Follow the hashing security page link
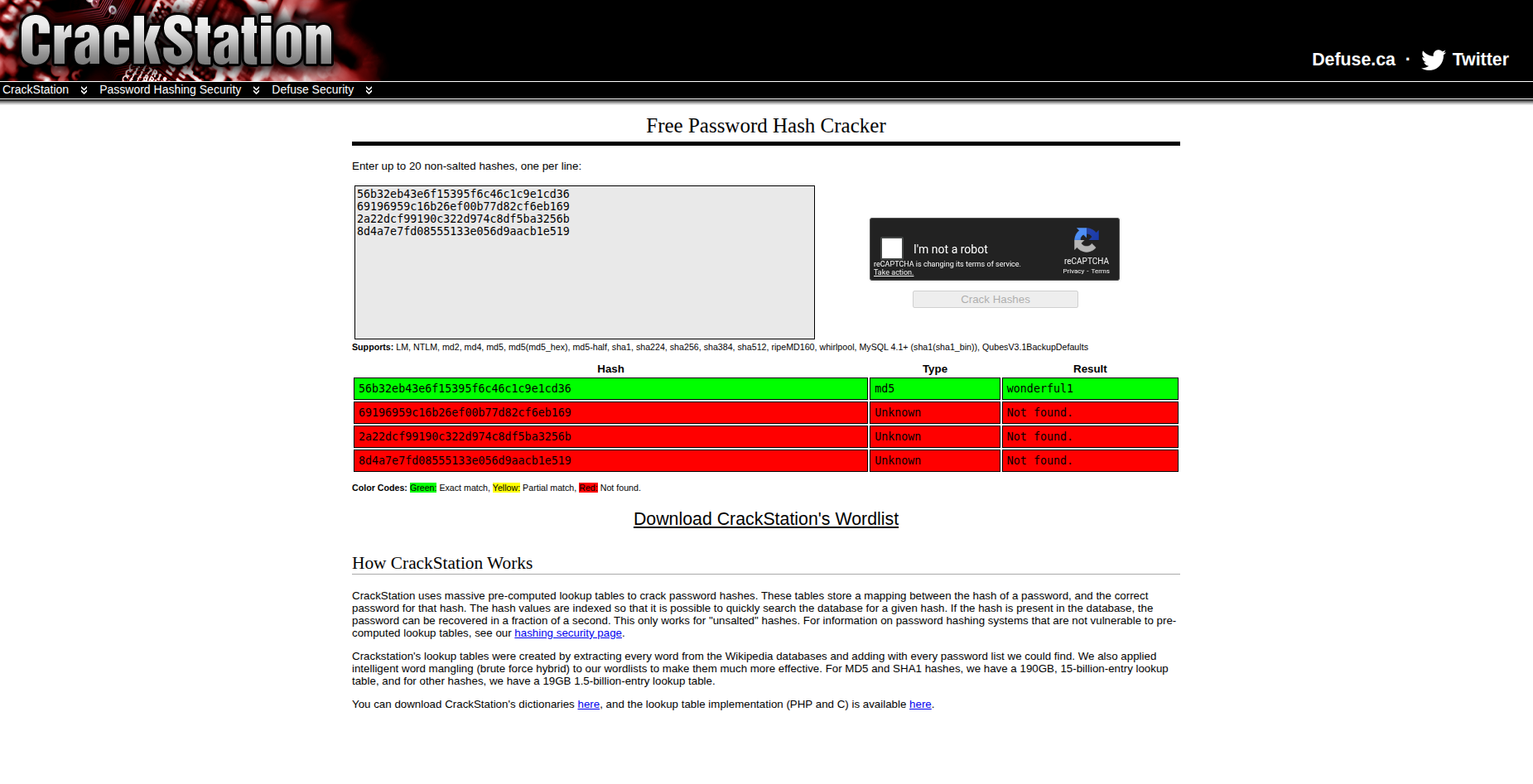Screen dimensions: 1533x784 pyautogui.click(x=567, y=633)
